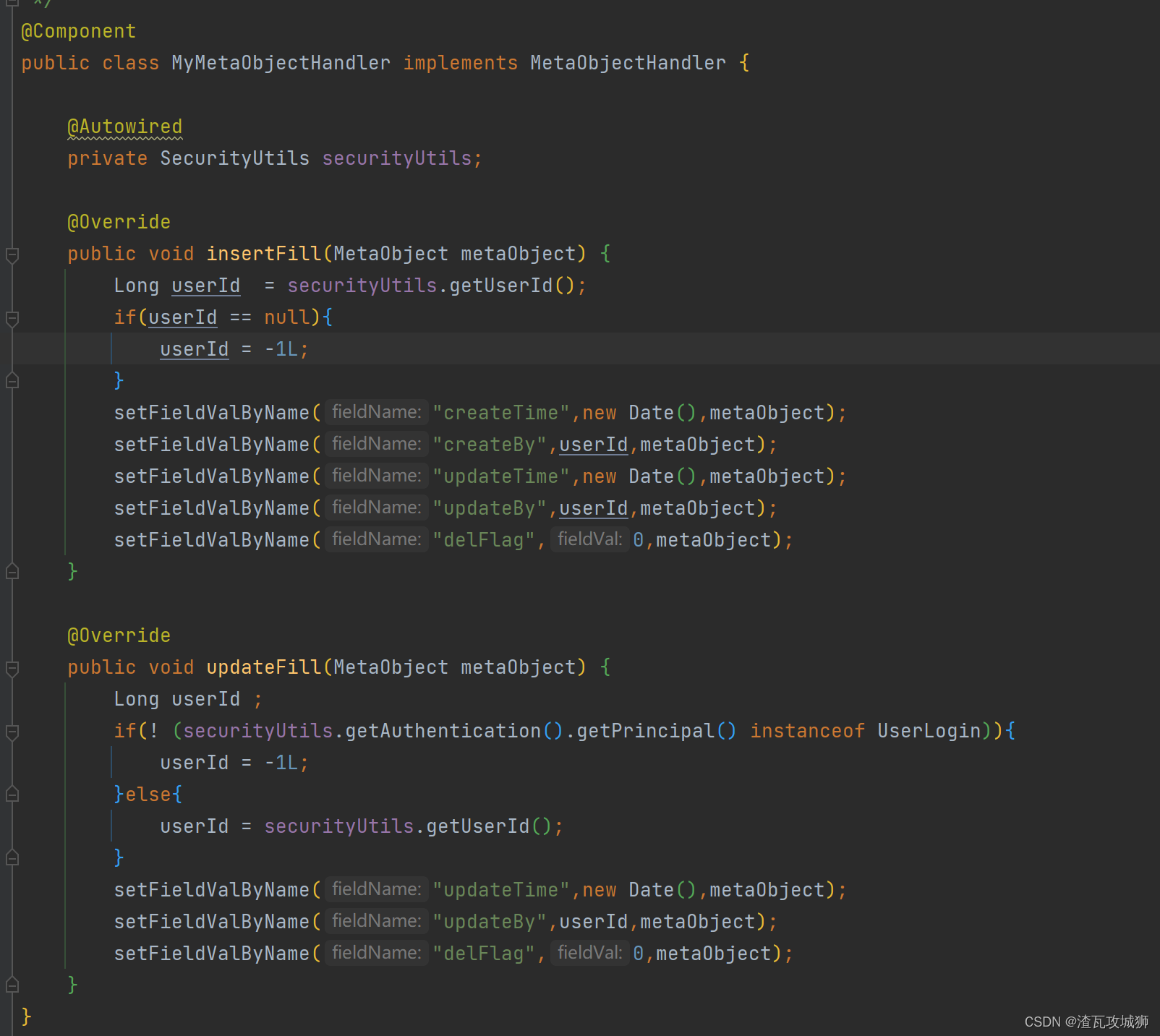Viewport: 1160px width, 1036px height.
Task: Click fold end marker closing insertFill method
Action: point(12,572)
